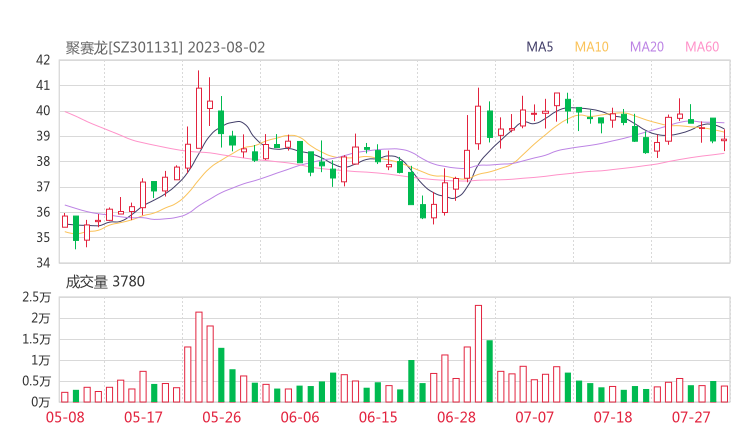Click the 成交量 3780 volume label
The height and width of the screenshot is (440, 740).
coord(105,282)
